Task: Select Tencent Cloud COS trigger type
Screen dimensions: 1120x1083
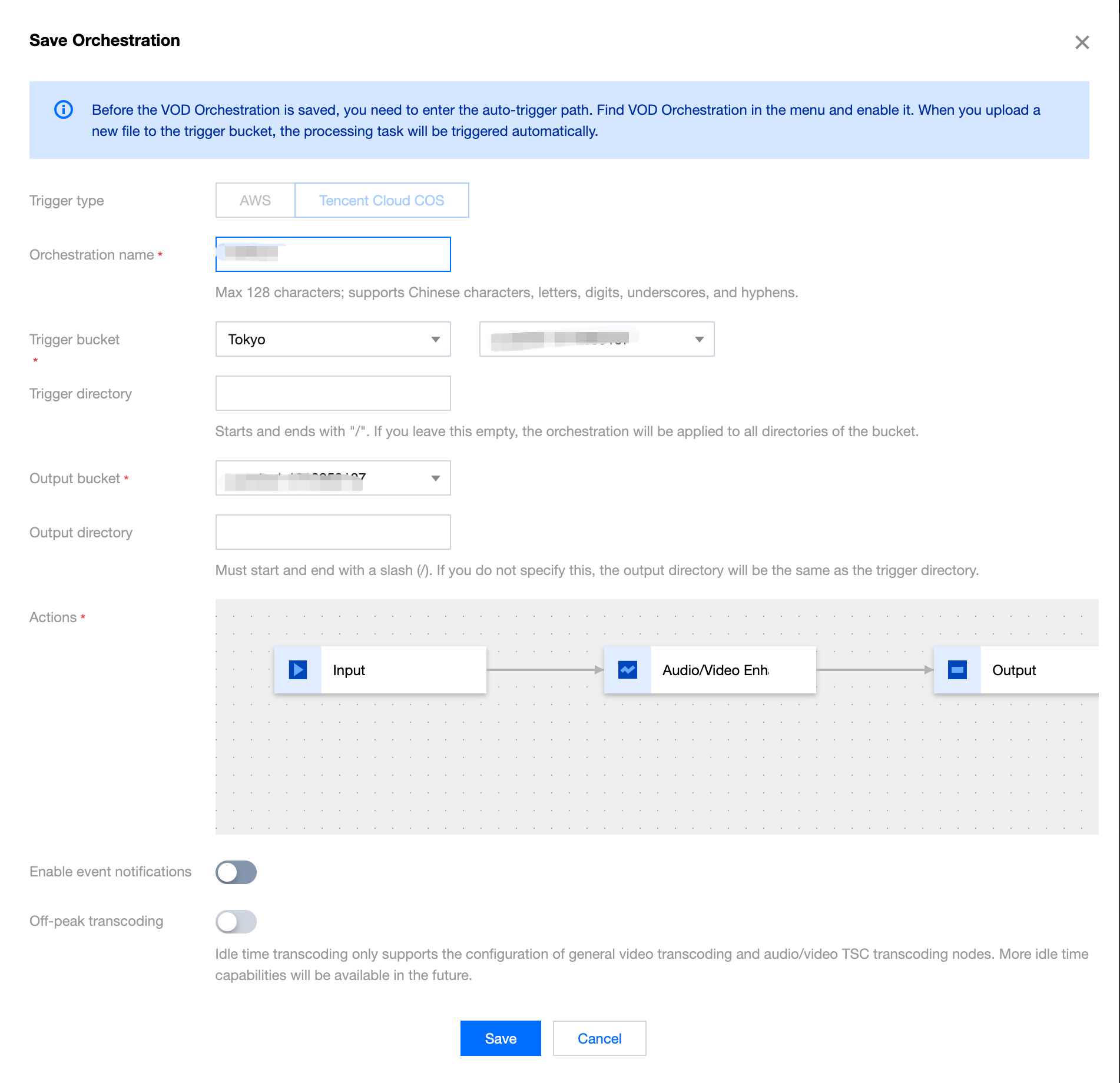Action: coord(382,201)
